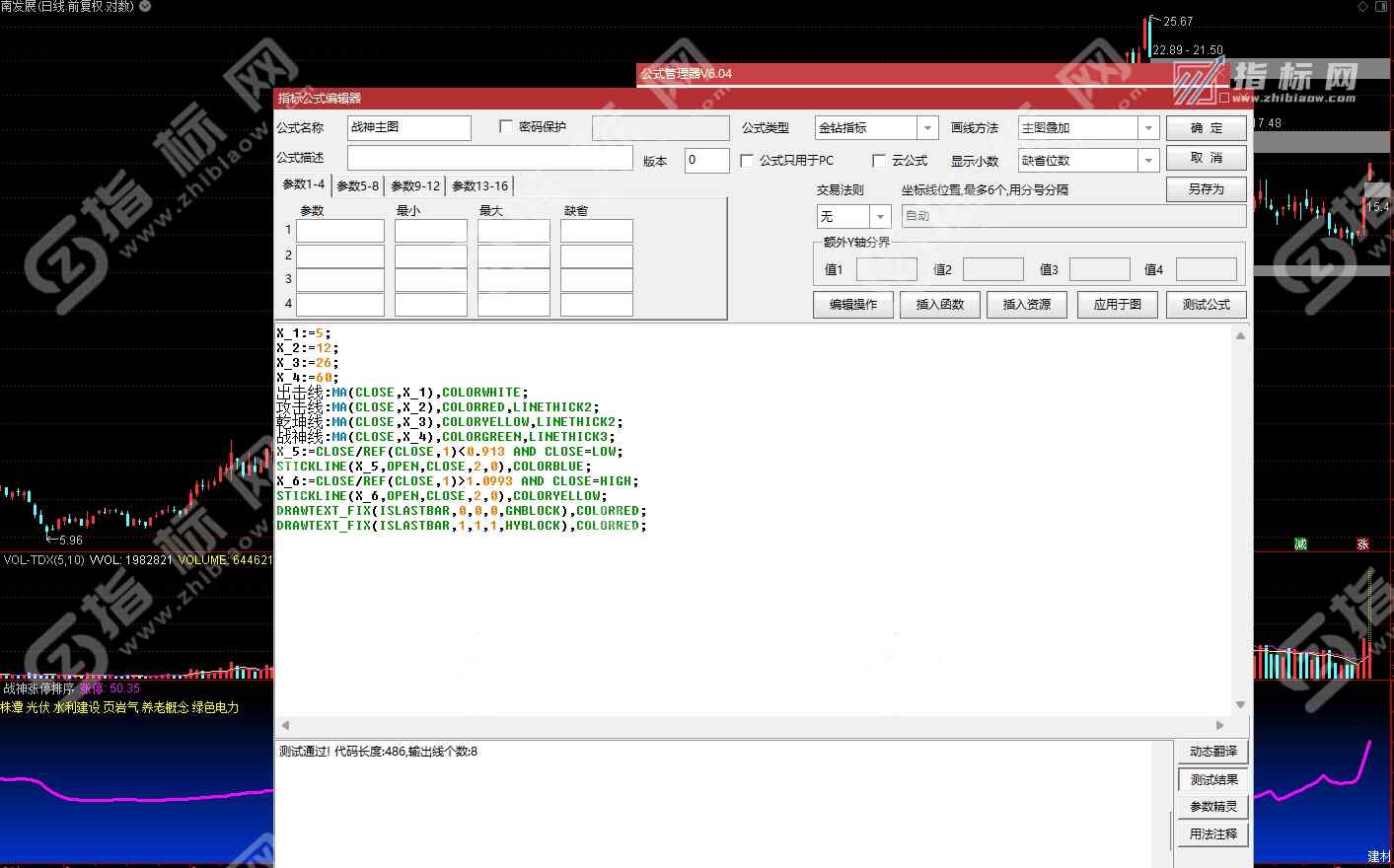The image size is (1394, 868).
Task: Click the vertical scrollbar beside the results pane
Action: click(1170, 804)
